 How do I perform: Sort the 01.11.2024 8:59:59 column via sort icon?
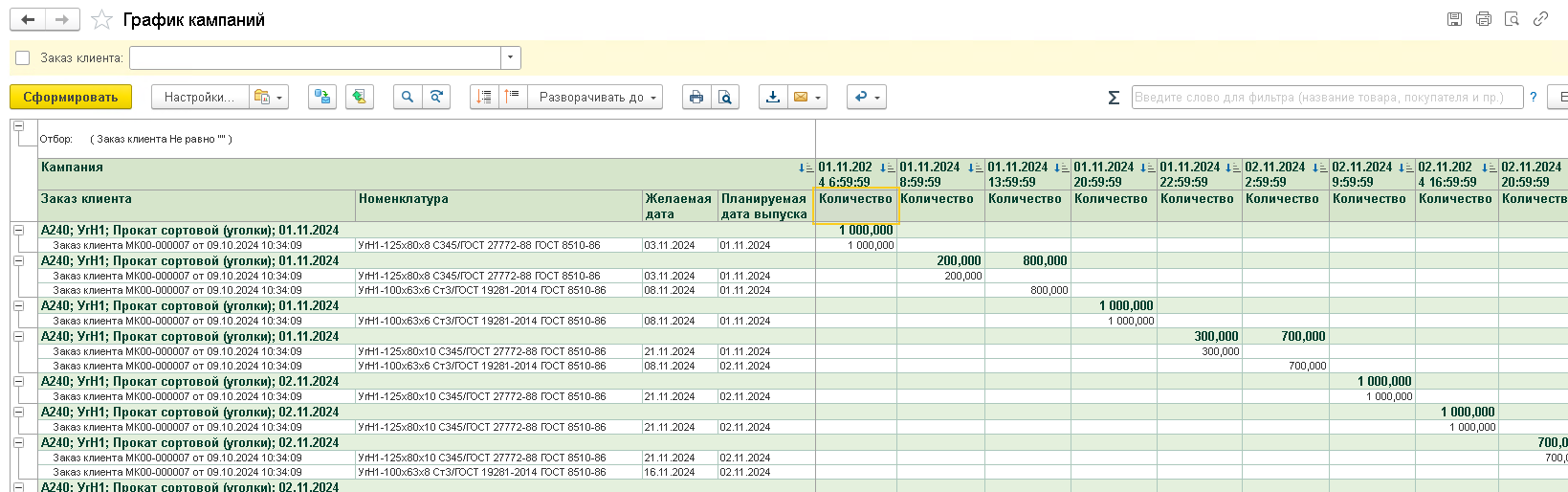[975, 168]
